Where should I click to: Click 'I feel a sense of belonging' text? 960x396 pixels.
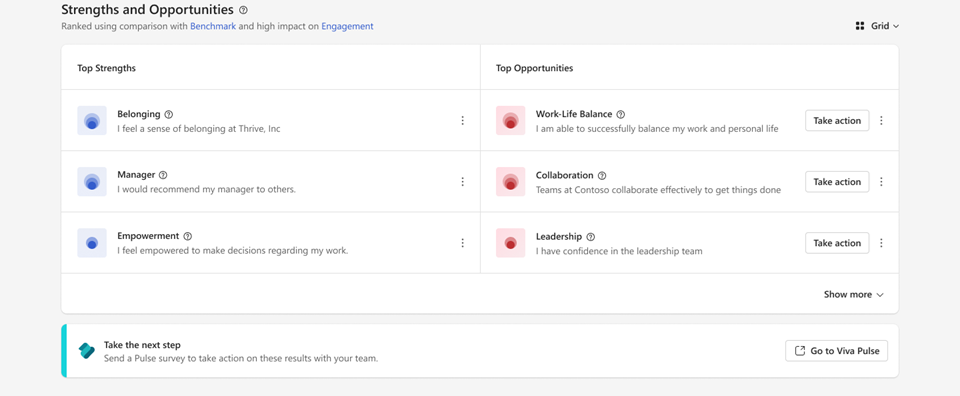tap(199, 129)
